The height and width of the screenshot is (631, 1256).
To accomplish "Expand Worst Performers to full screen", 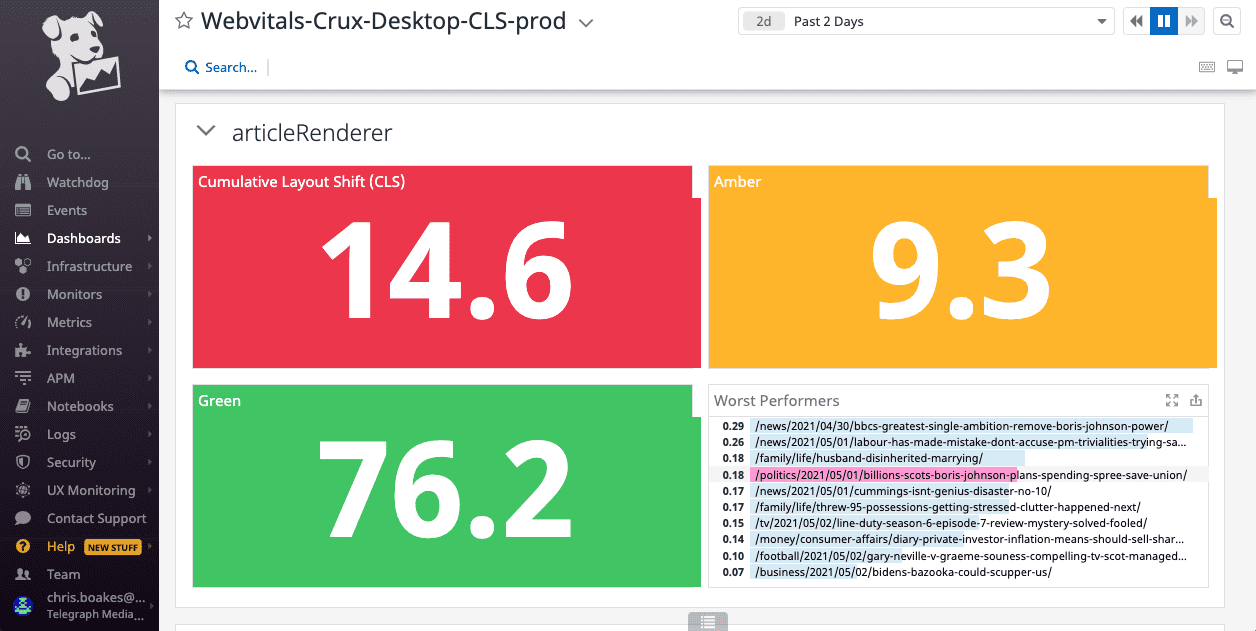I will point(1172,400).
